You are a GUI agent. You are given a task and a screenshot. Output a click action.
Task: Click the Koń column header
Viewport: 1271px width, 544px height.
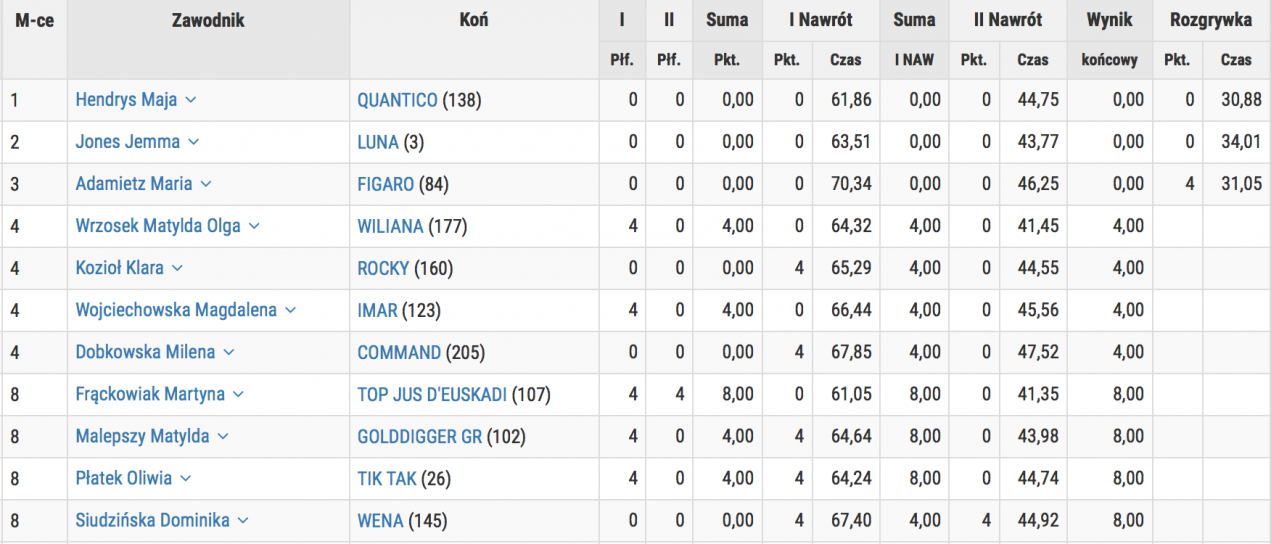(x=475, y=20)
